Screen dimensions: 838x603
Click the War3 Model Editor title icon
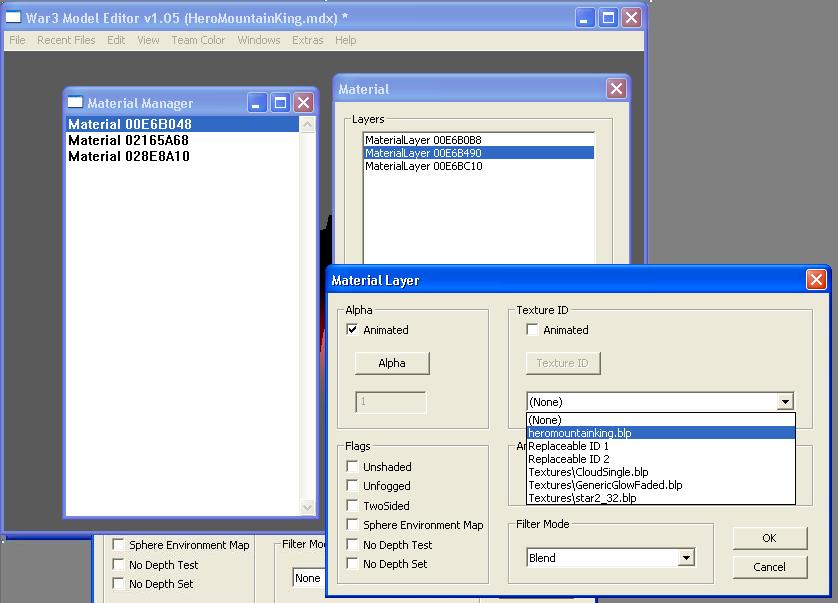pyautogui.click(x=13, y=18)
